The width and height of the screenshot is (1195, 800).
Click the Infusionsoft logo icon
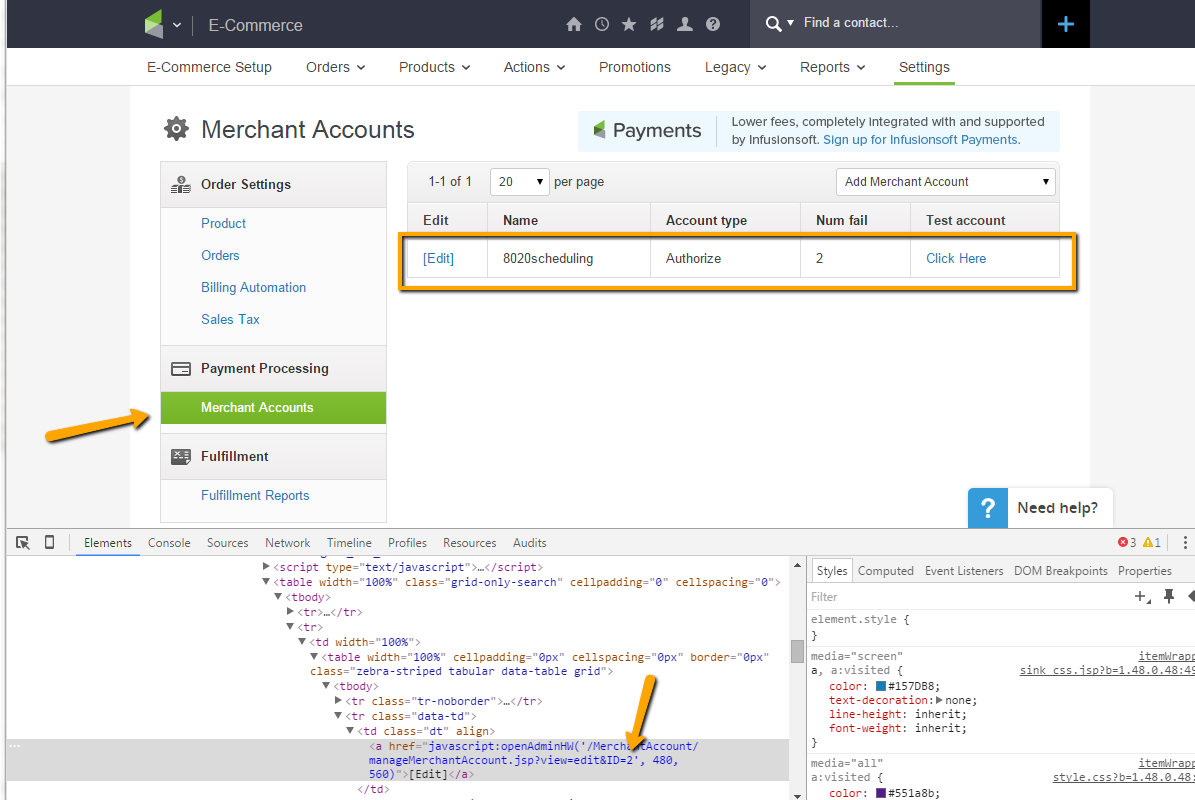(x=154, y=24)
